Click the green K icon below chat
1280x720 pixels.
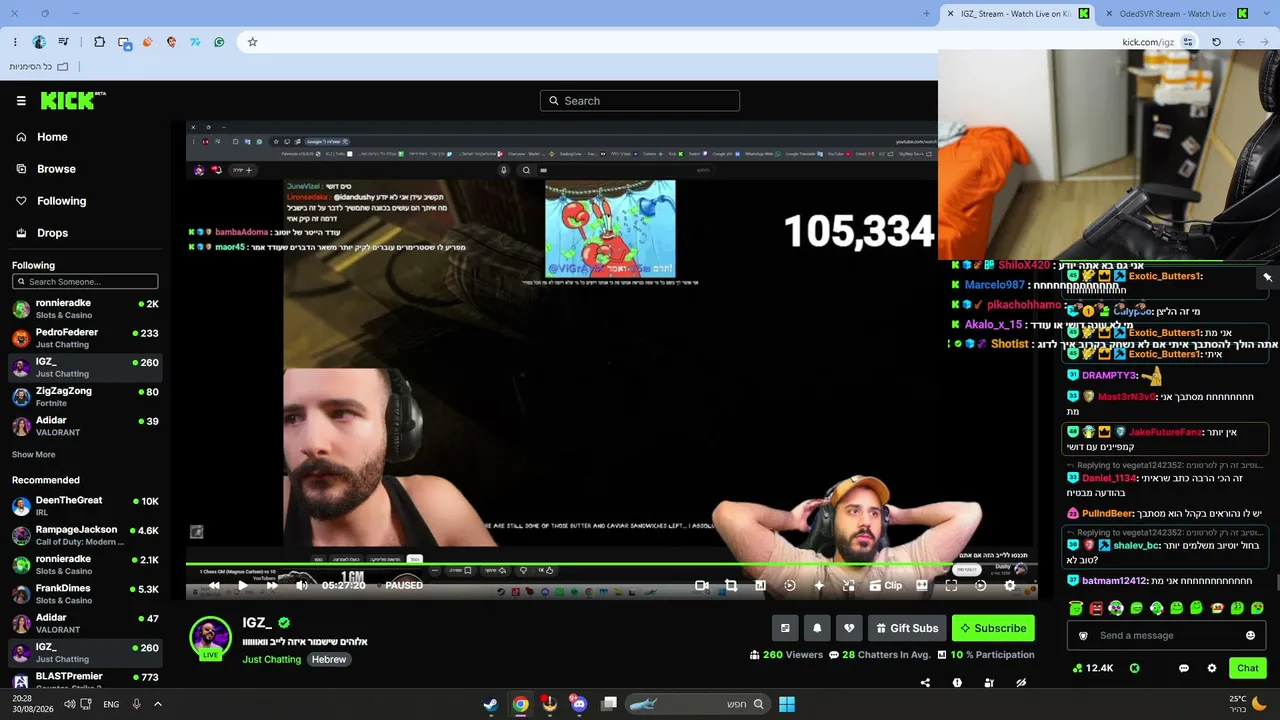[x=1135, y=668]
